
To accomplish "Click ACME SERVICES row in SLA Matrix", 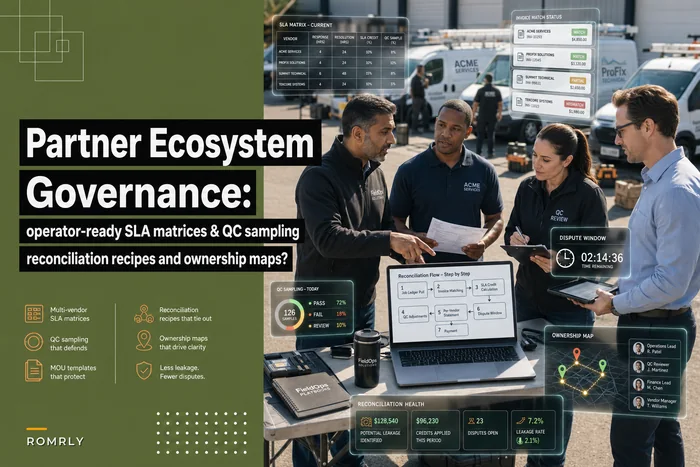I will [x=341, y=52].
